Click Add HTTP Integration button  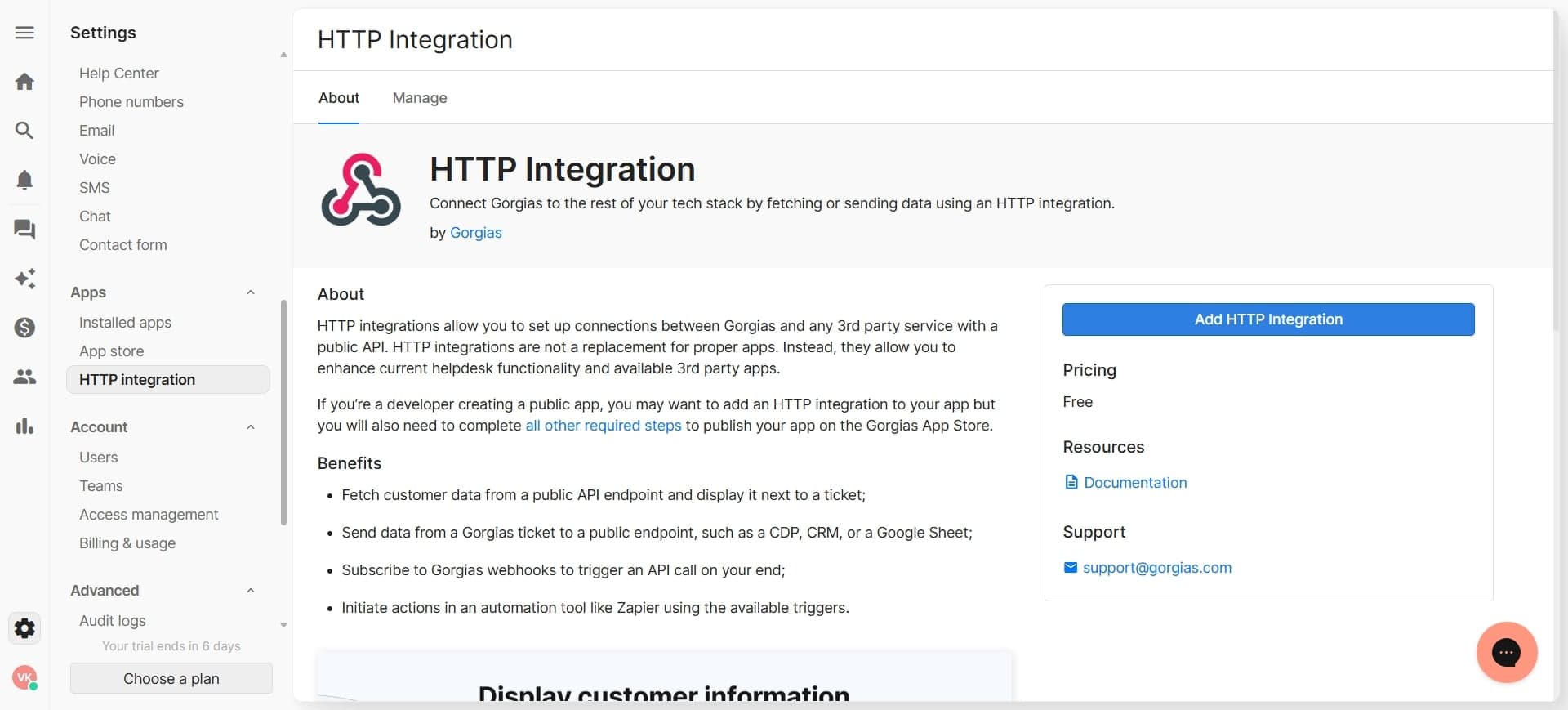pos(1268,319)
